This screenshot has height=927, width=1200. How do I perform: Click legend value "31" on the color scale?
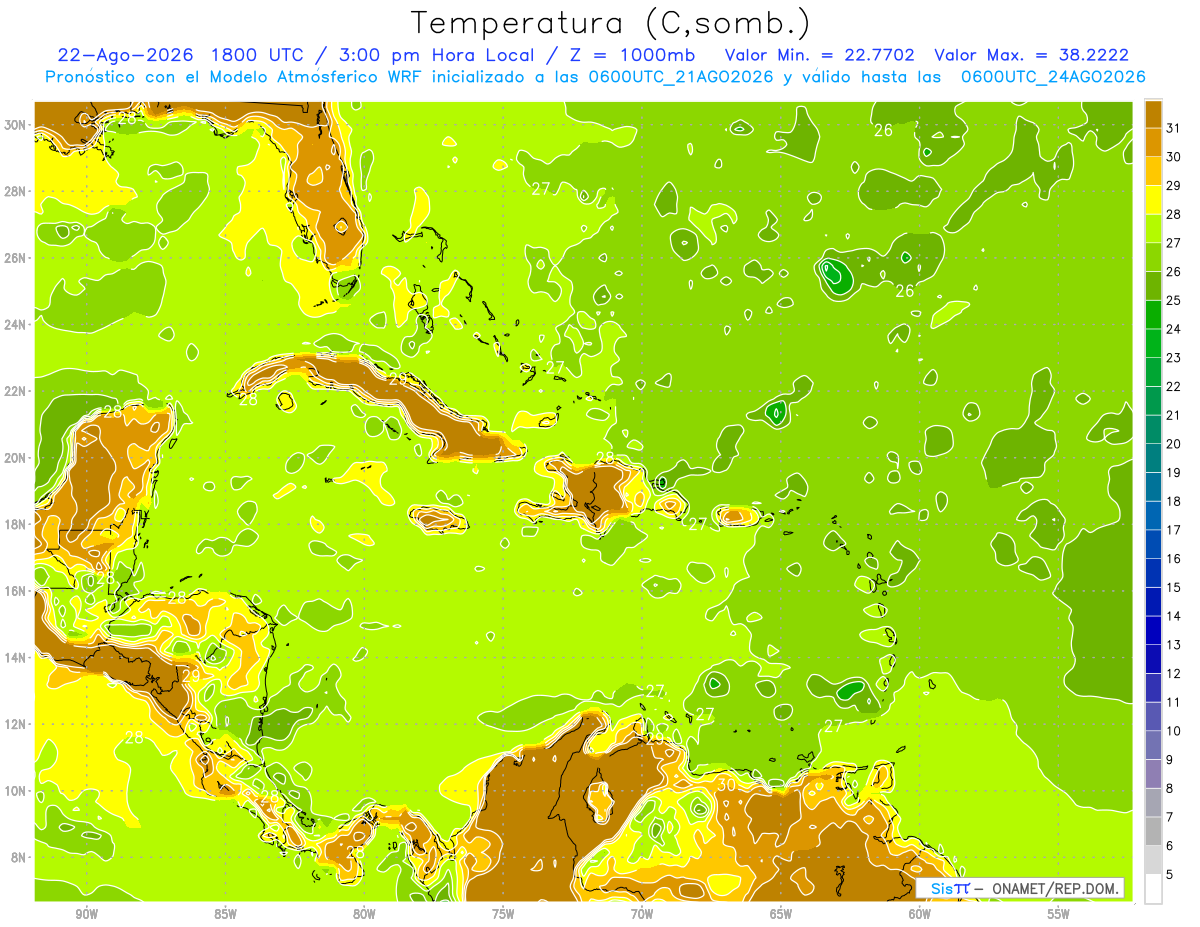[1173, 128]
